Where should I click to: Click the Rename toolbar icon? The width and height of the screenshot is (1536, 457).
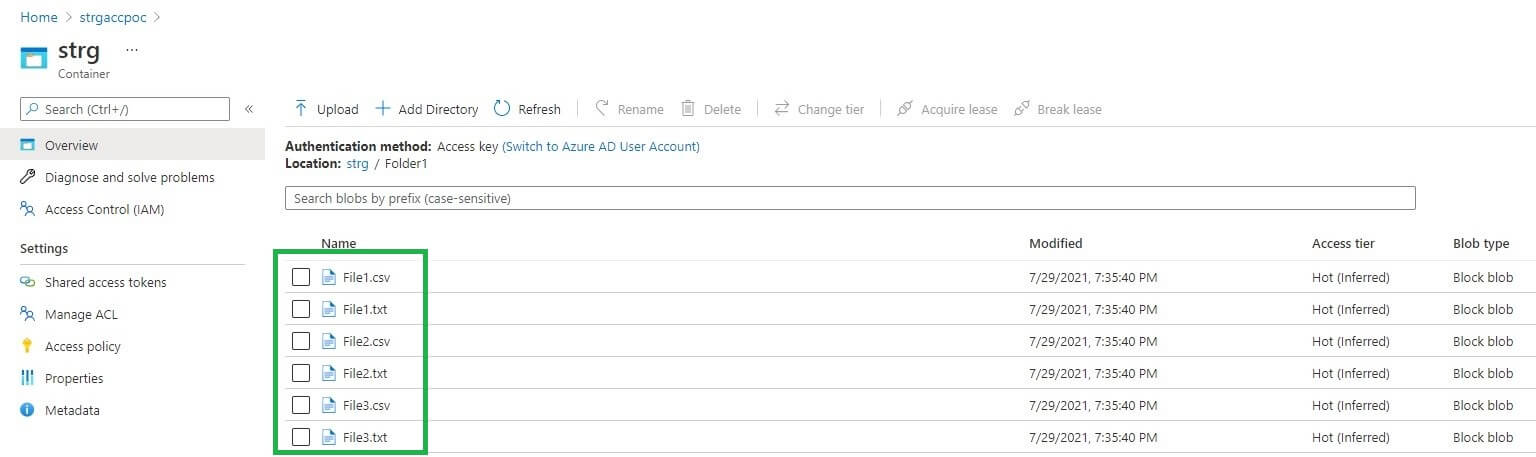(x=602, y=109)
